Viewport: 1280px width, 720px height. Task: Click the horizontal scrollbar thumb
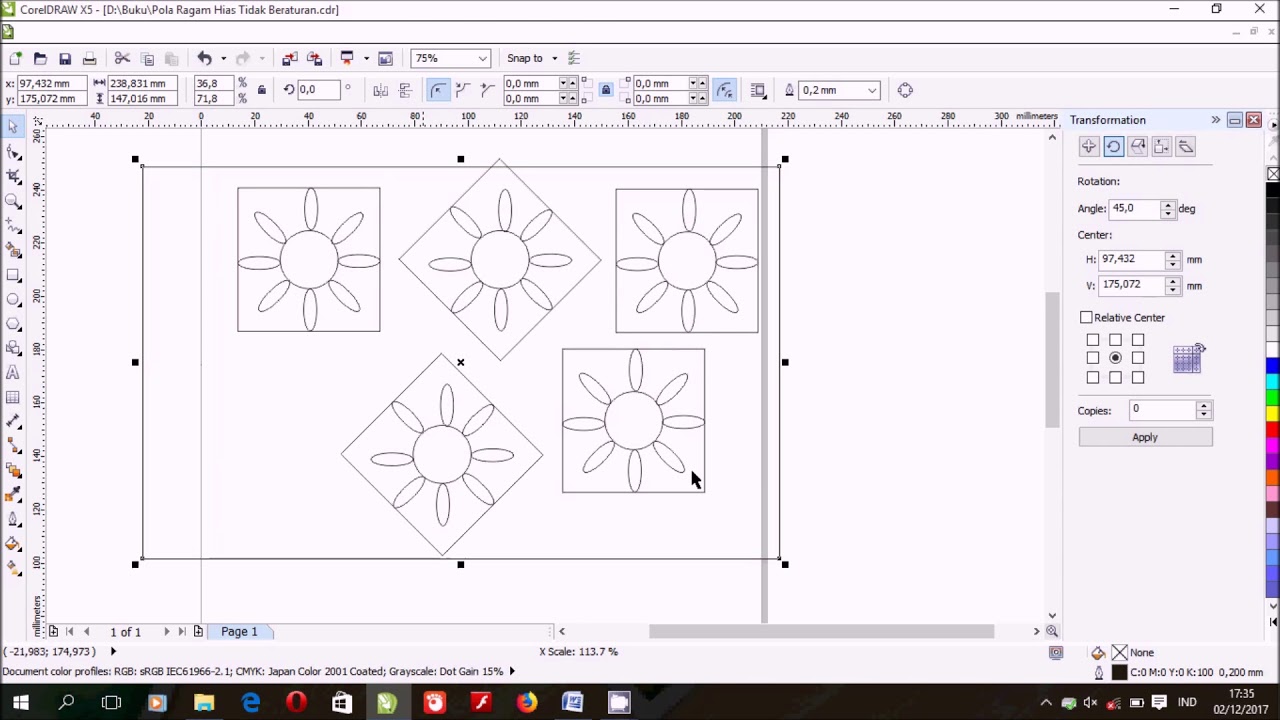[821, 631]
